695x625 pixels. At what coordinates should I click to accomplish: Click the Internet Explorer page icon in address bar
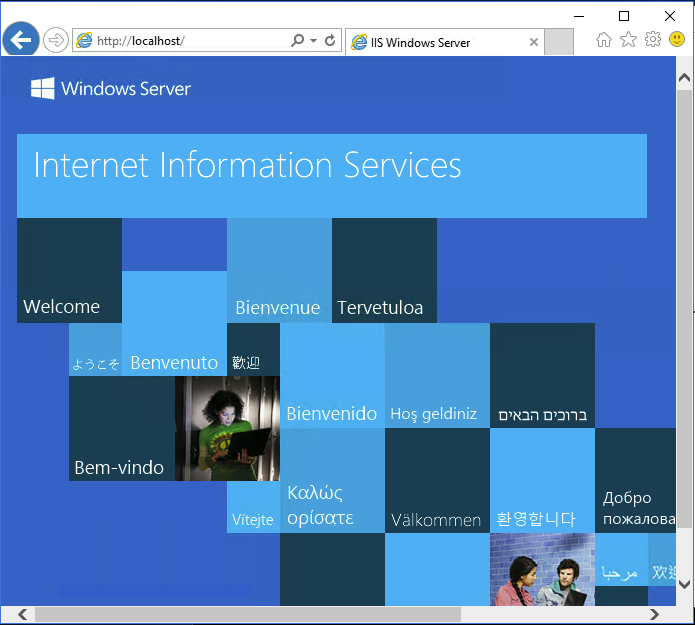pyautogui.click(x=84, y=40)
